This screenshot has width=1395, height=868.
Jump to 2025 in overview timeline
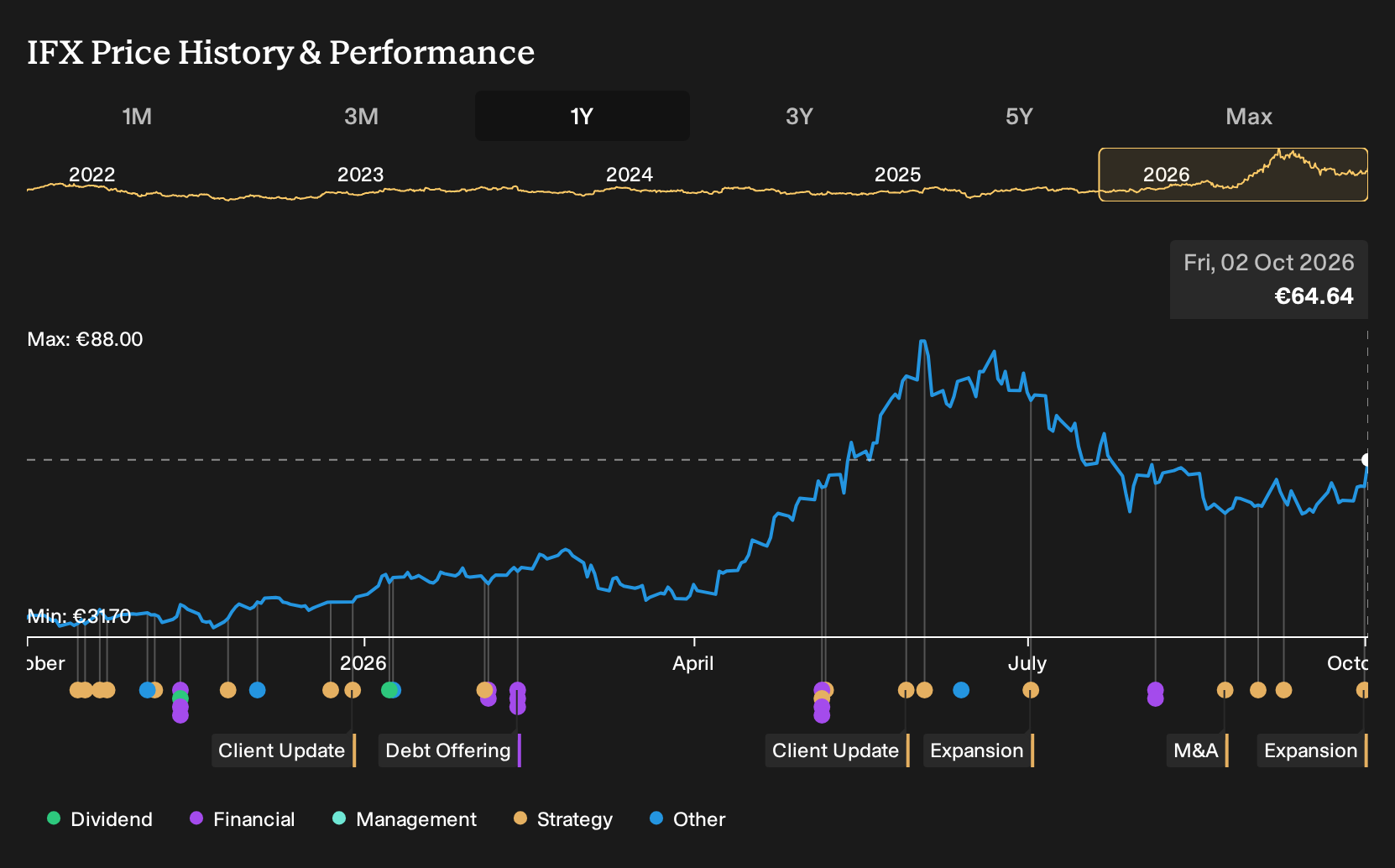[x=897, y=175]
